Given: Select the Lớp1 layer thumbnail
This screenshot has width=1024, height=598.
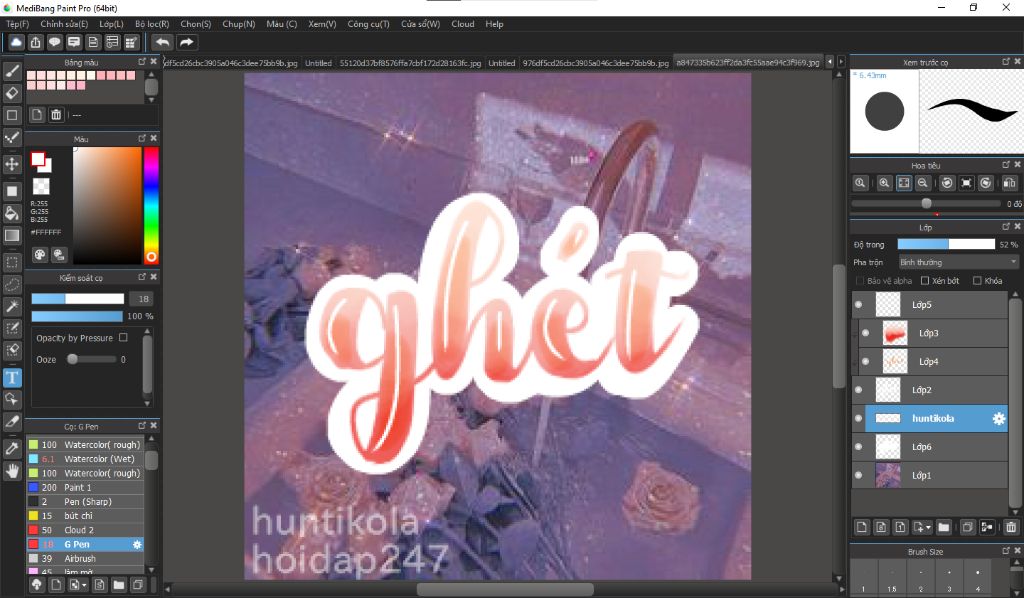Looking at the screenshot, I should [x=888, y=475].
